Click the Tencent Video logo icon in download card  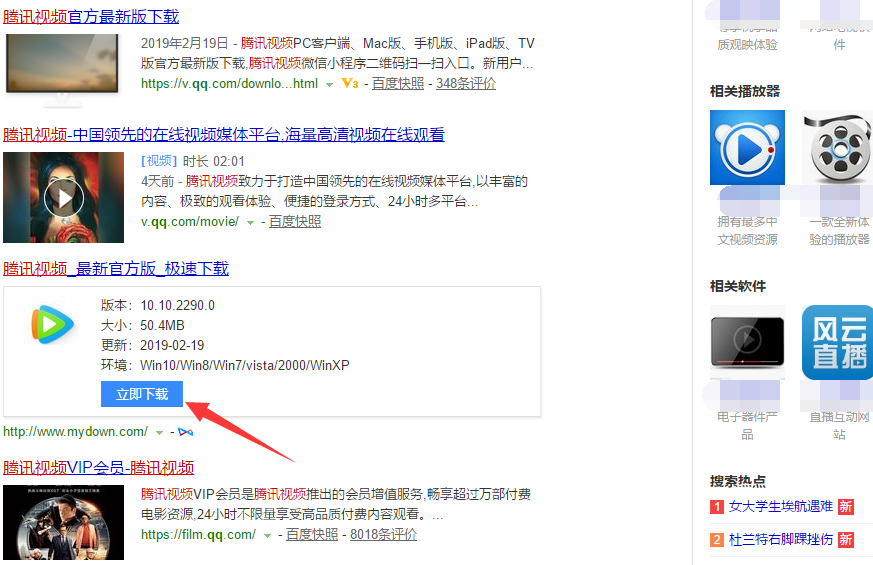[x=52, y=323]
